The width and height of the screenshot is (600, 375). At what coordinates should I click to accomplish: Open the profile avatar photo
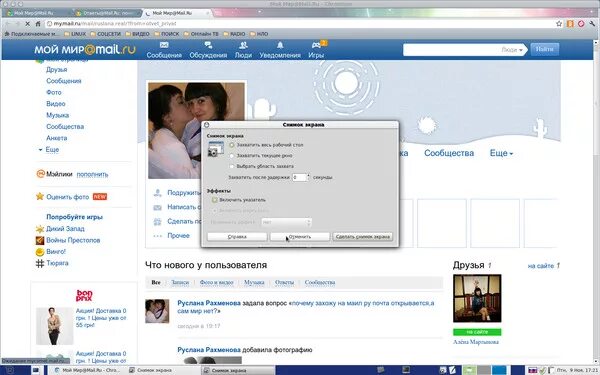click(196, 130)
